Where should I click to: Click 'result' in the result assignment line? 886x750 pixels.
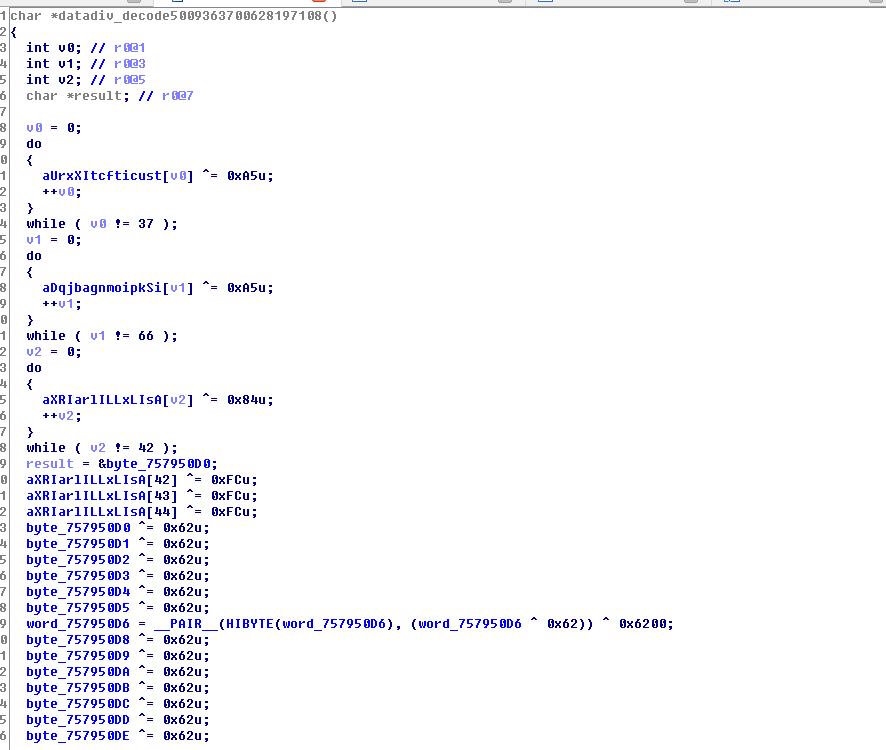pyautogui.click(x=50, y=463)
